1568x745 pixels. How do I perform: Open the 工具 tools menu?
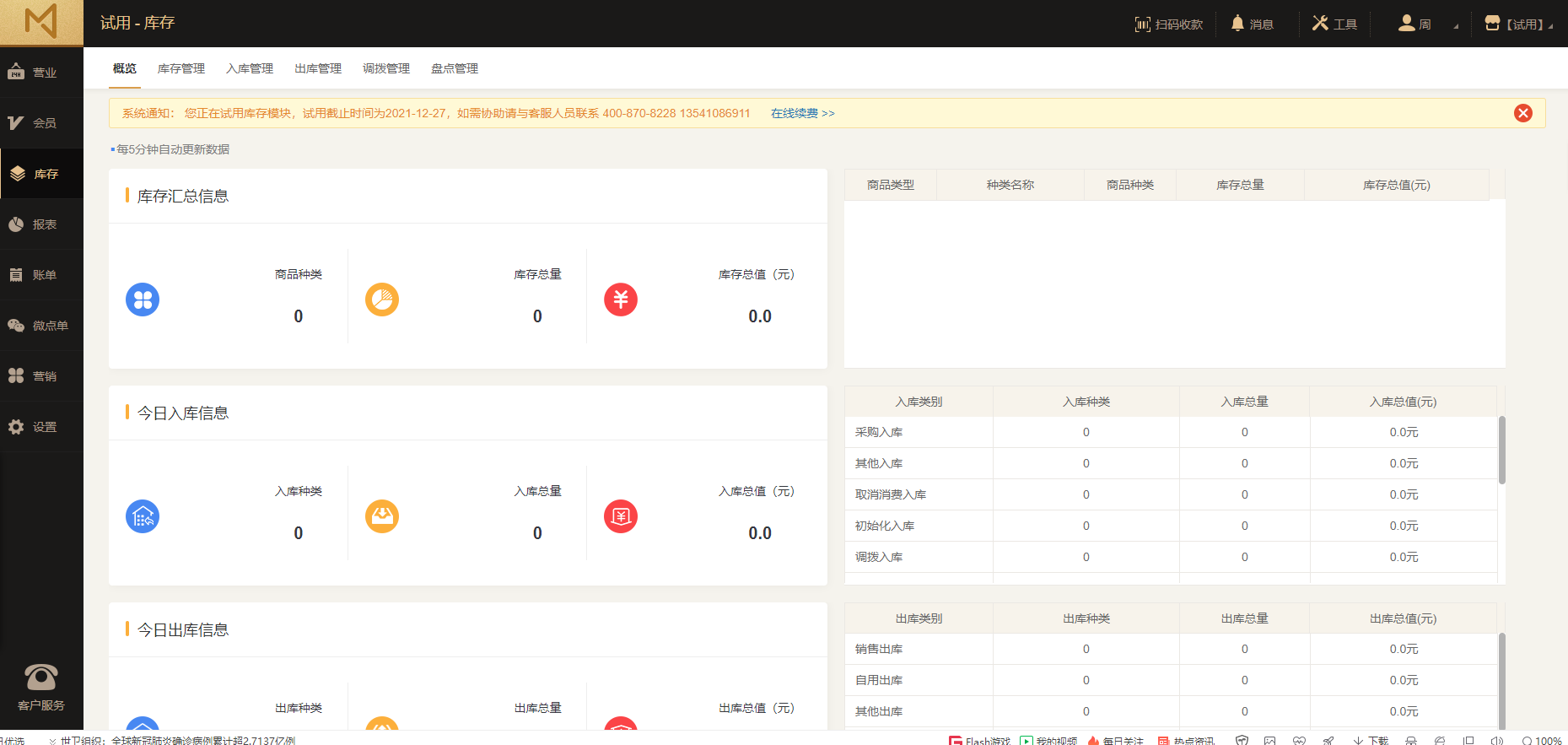[x=1334, y=24]
